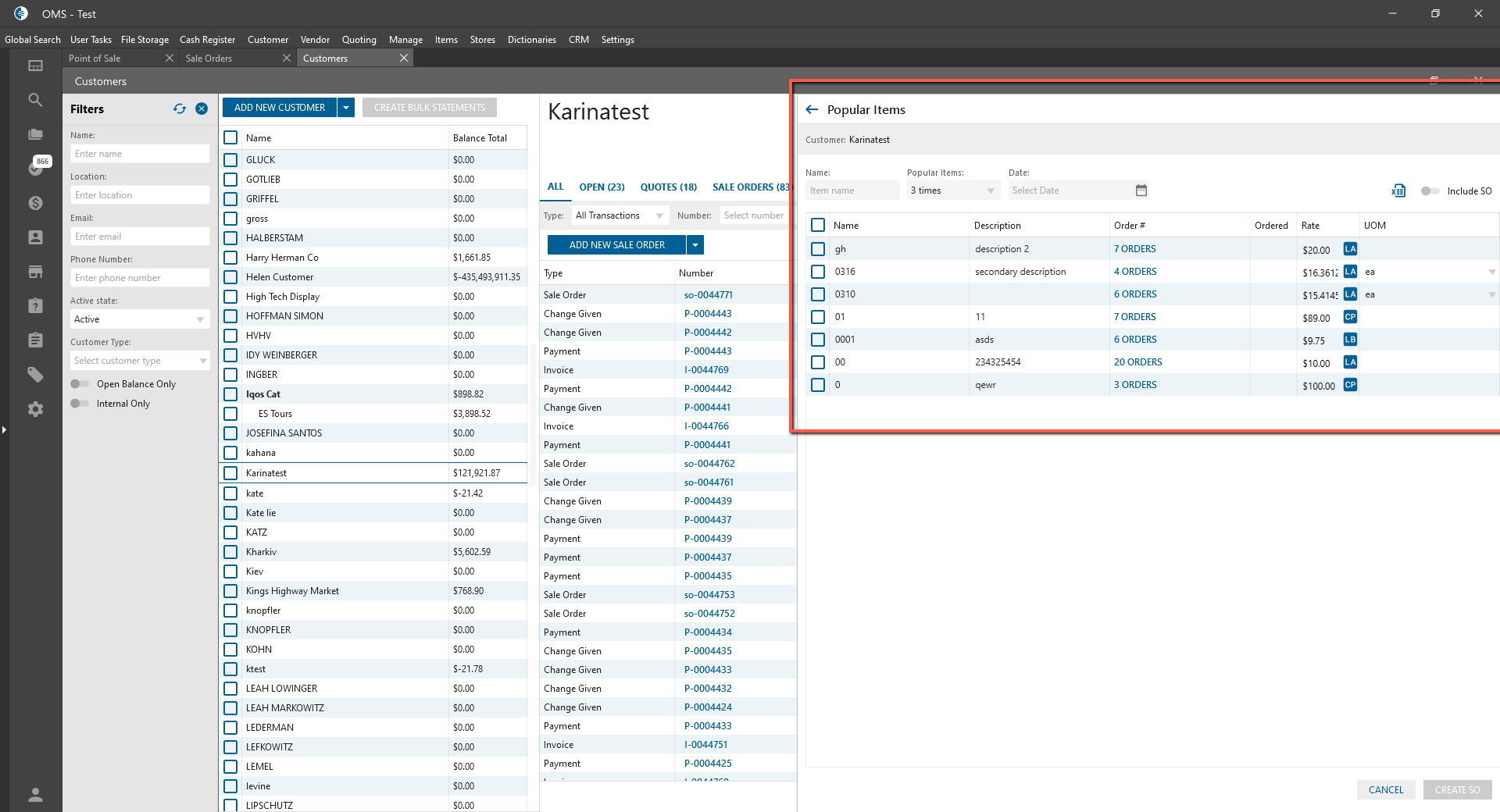Click the CANCEL button
This screenshot has height=812, width=1500.
[1385, 790]
